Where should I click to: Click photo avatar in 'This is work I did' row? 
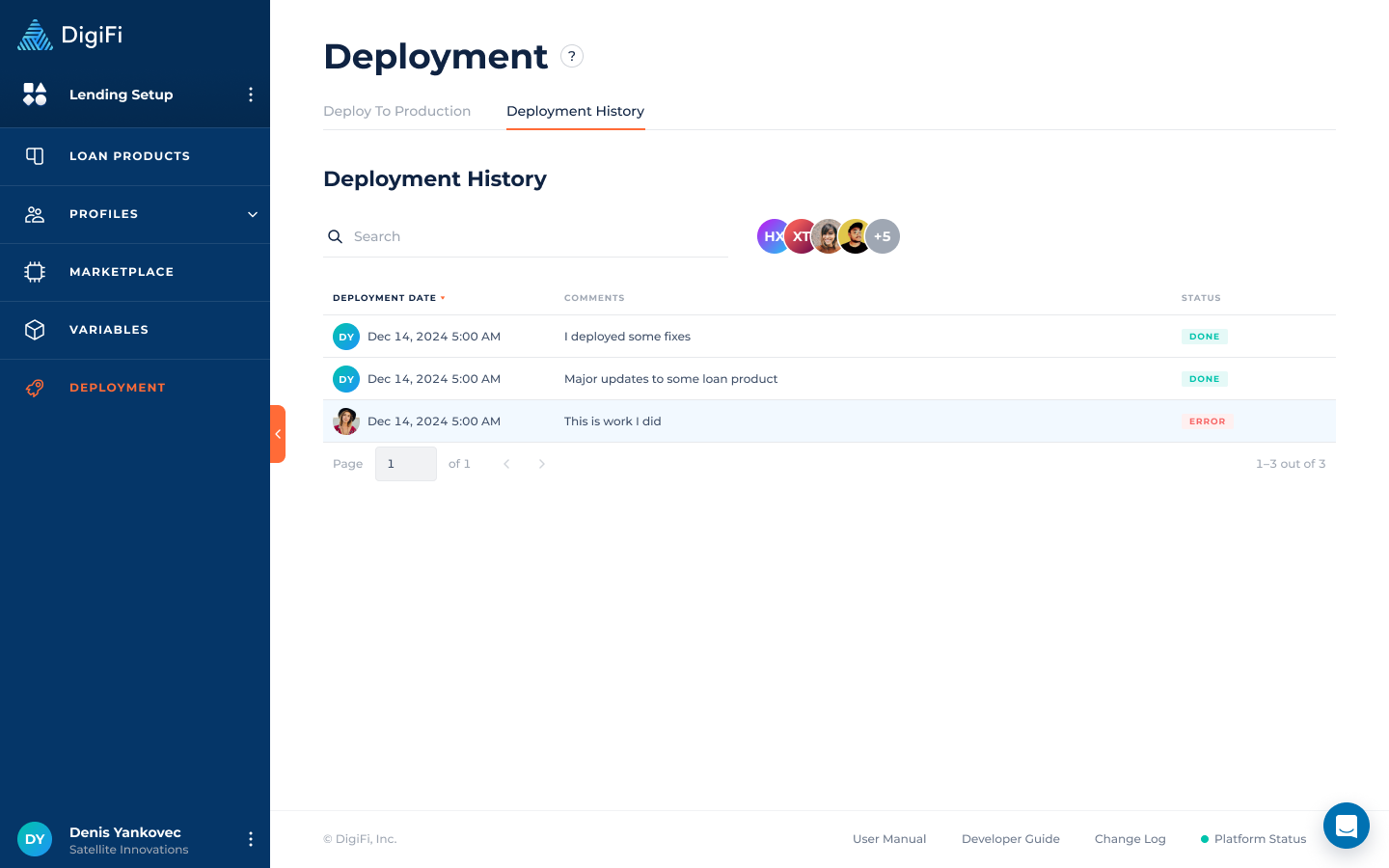click(x=346, y=421)
